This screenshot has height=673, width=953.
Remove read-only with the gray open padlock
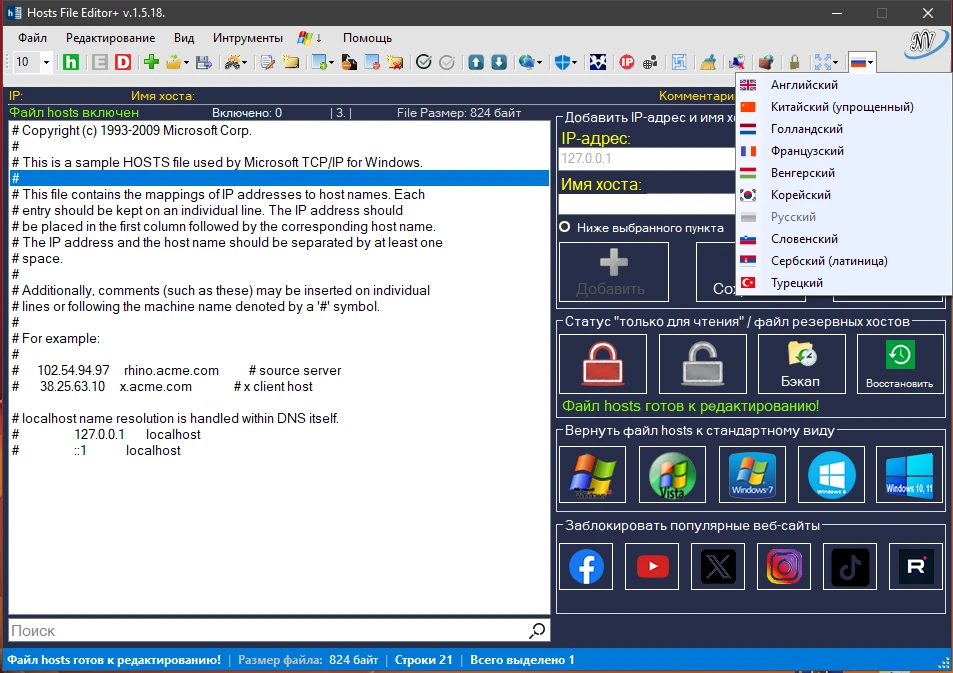click(702, 364)
